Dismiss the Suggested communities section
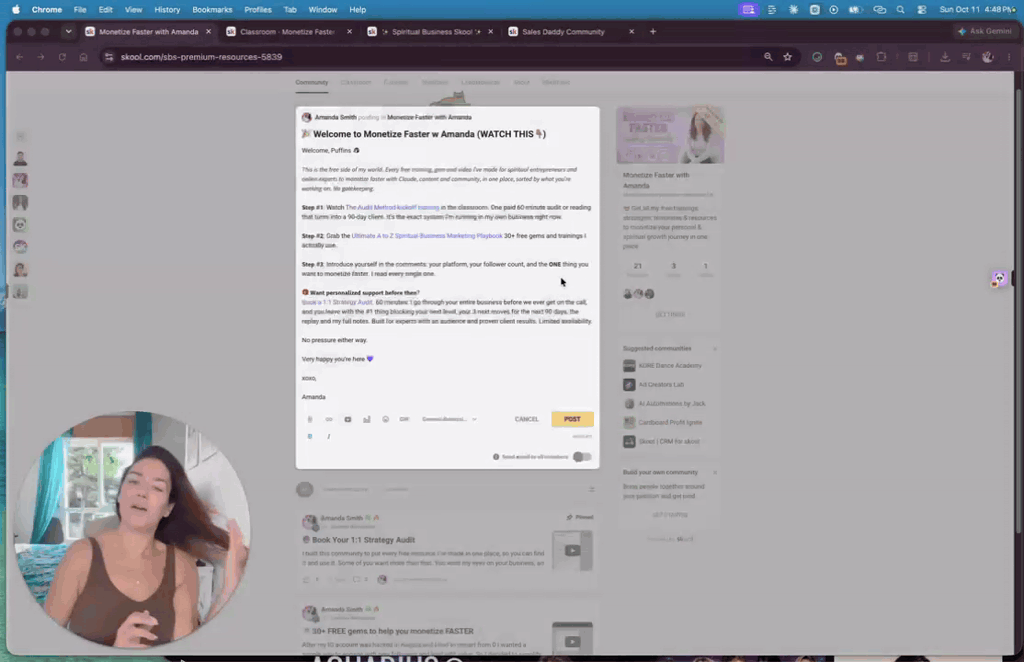1024x662 pixels. 715,349
